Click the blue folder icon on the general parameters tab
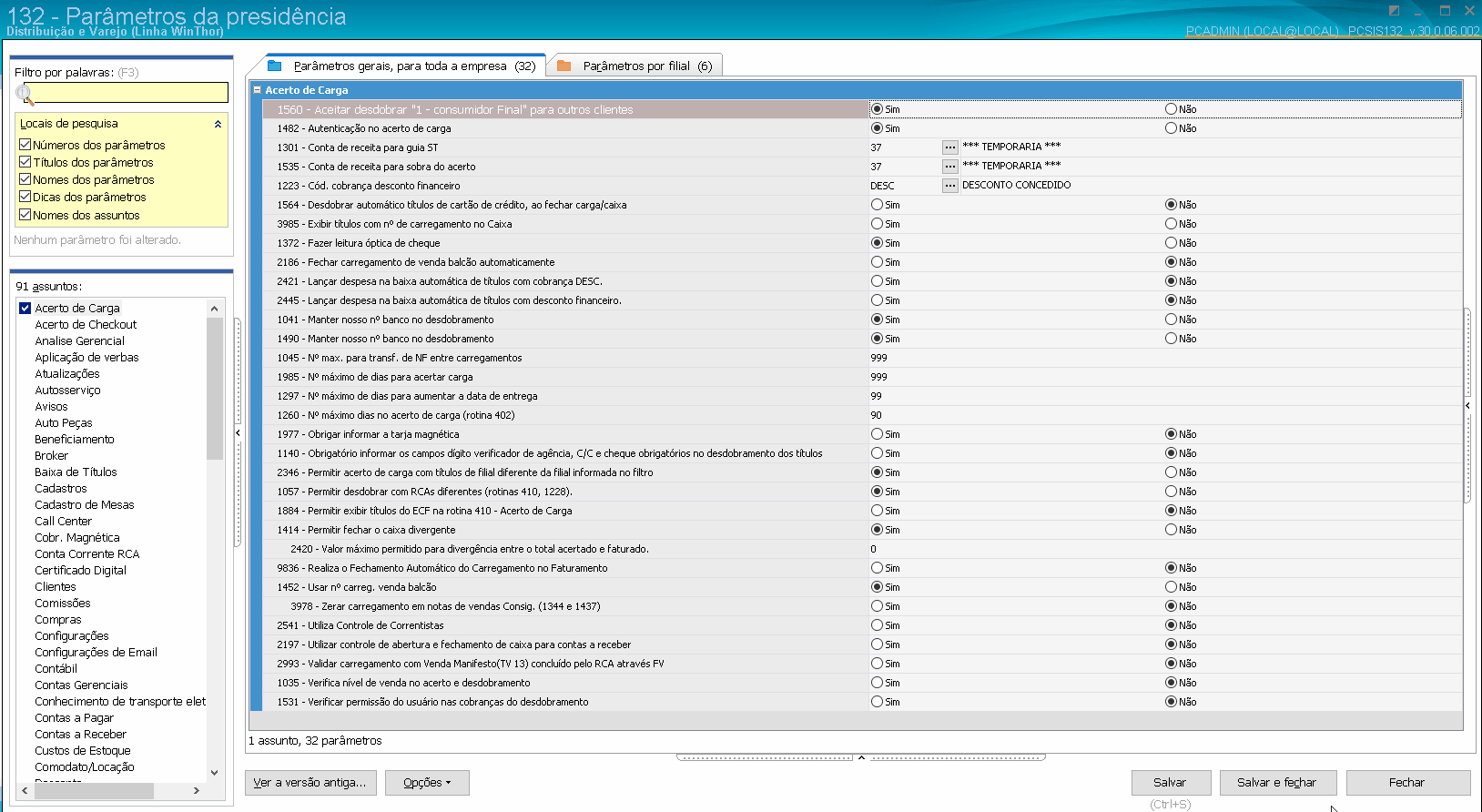This screenshot has width=1482, height=812. coord(274,66)
